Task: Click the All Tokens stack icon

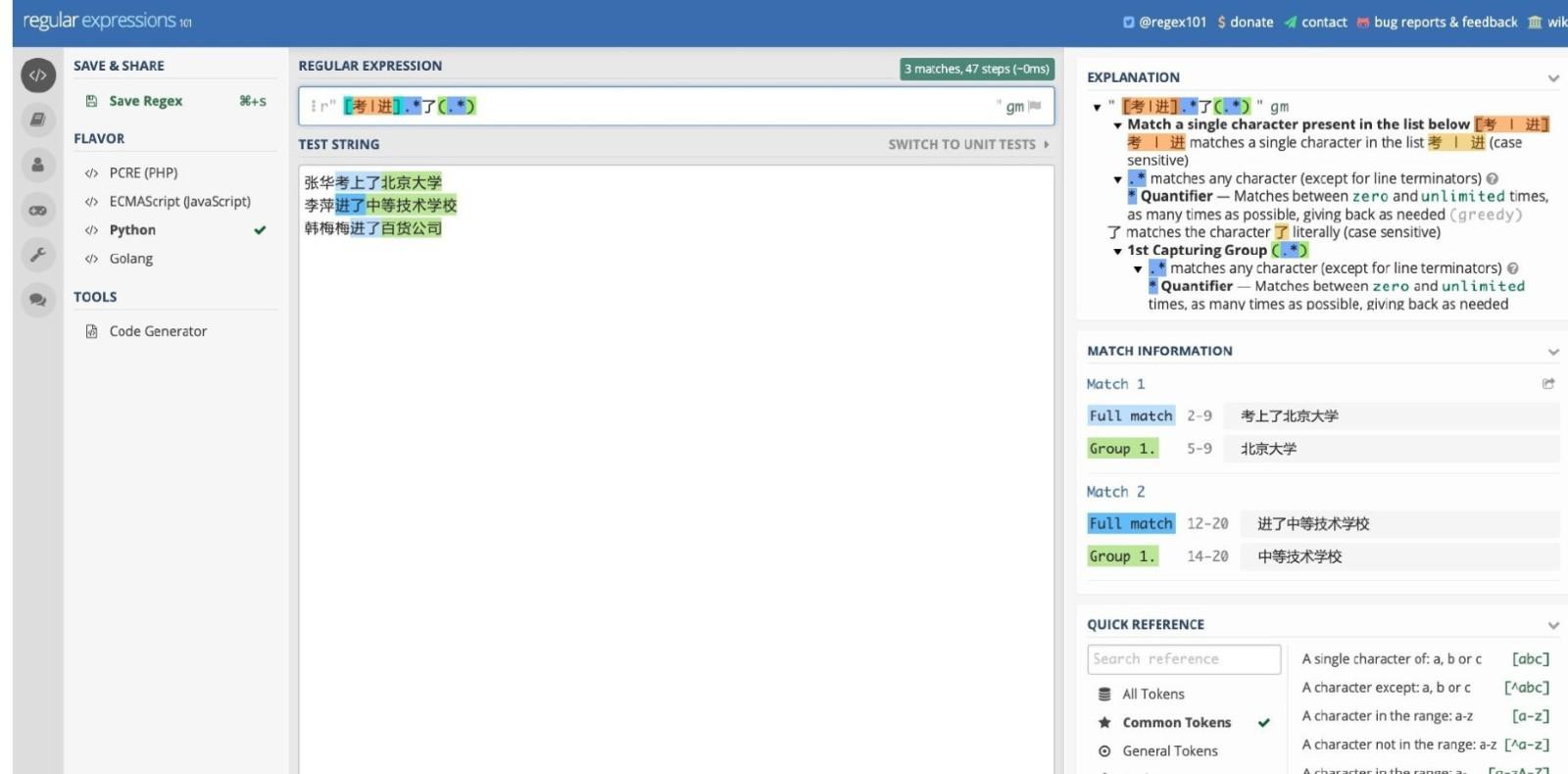Action: point(1104,694)
